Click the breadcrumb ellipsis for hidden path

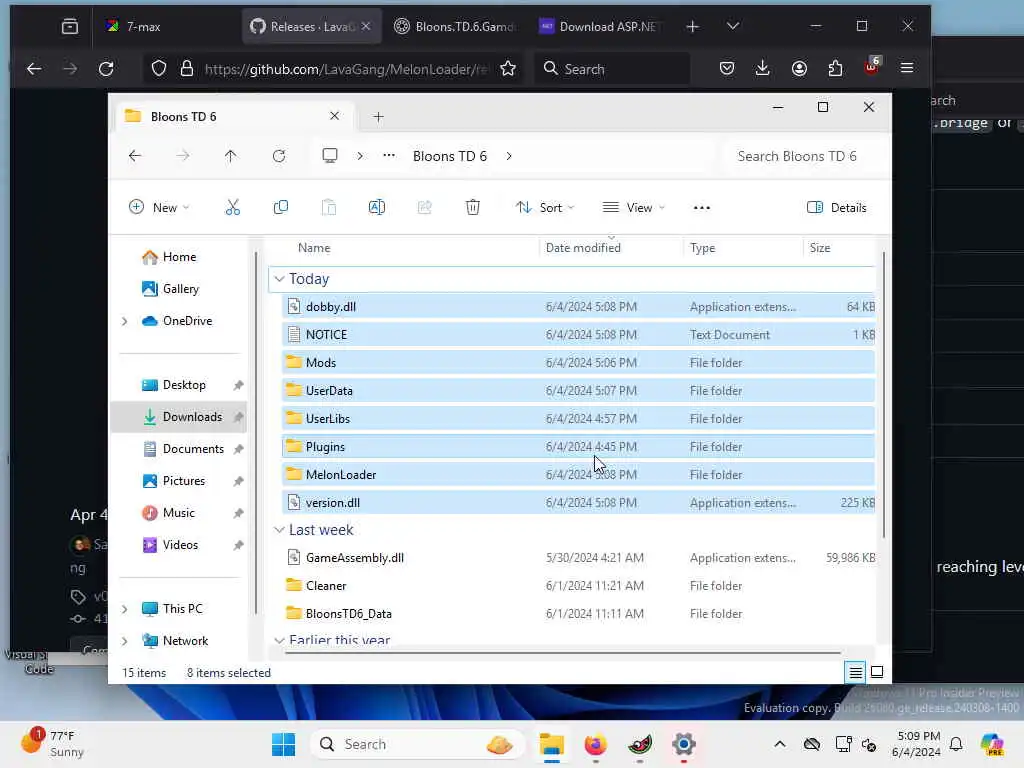[x=389, y=156]
